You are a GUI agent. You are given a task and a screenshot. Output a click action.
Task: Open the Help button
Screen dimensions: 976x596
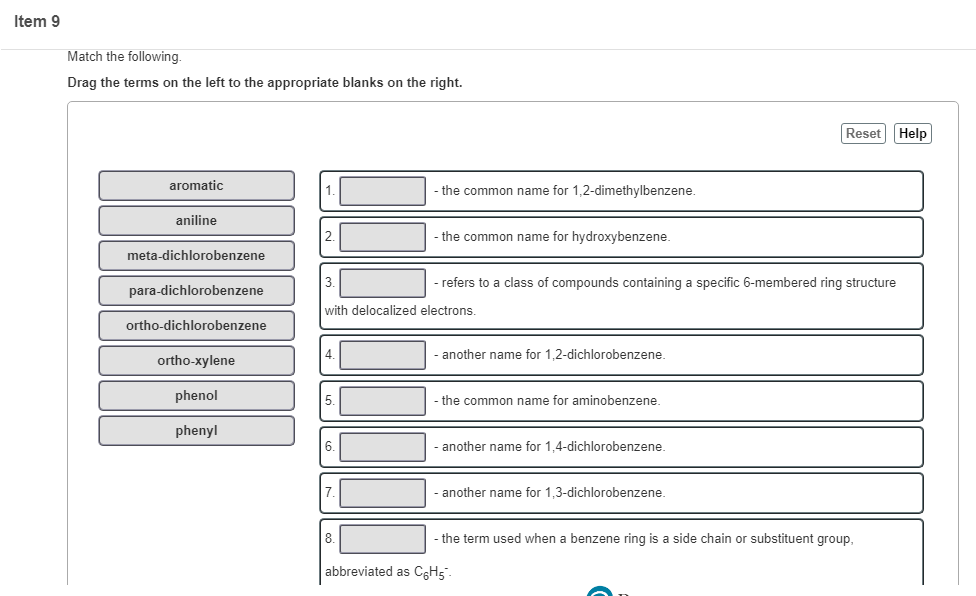pyautogui.click(x=913, y=134)
